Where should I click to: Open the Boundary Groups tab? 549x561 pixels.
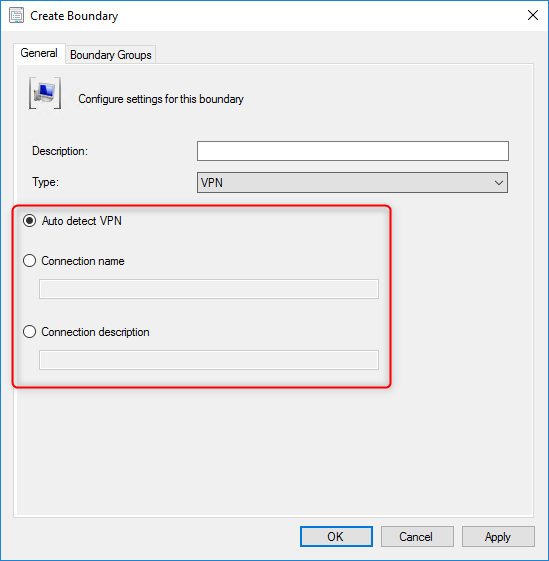click(111, 55)
